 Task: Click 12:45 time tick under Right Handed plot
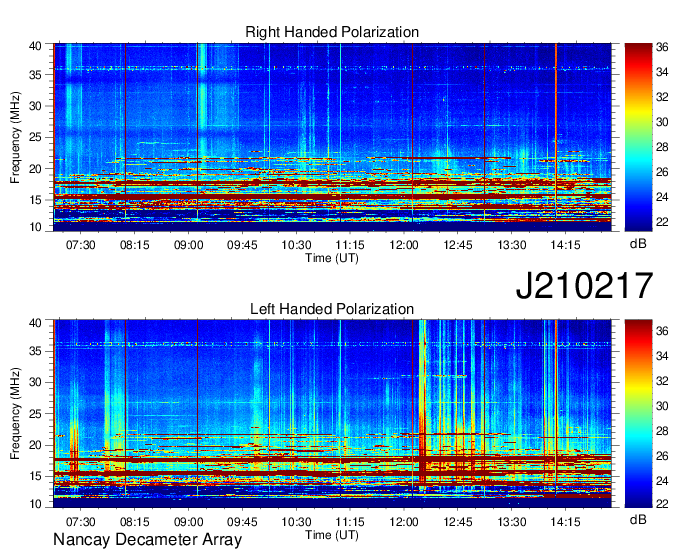point(458,245)
